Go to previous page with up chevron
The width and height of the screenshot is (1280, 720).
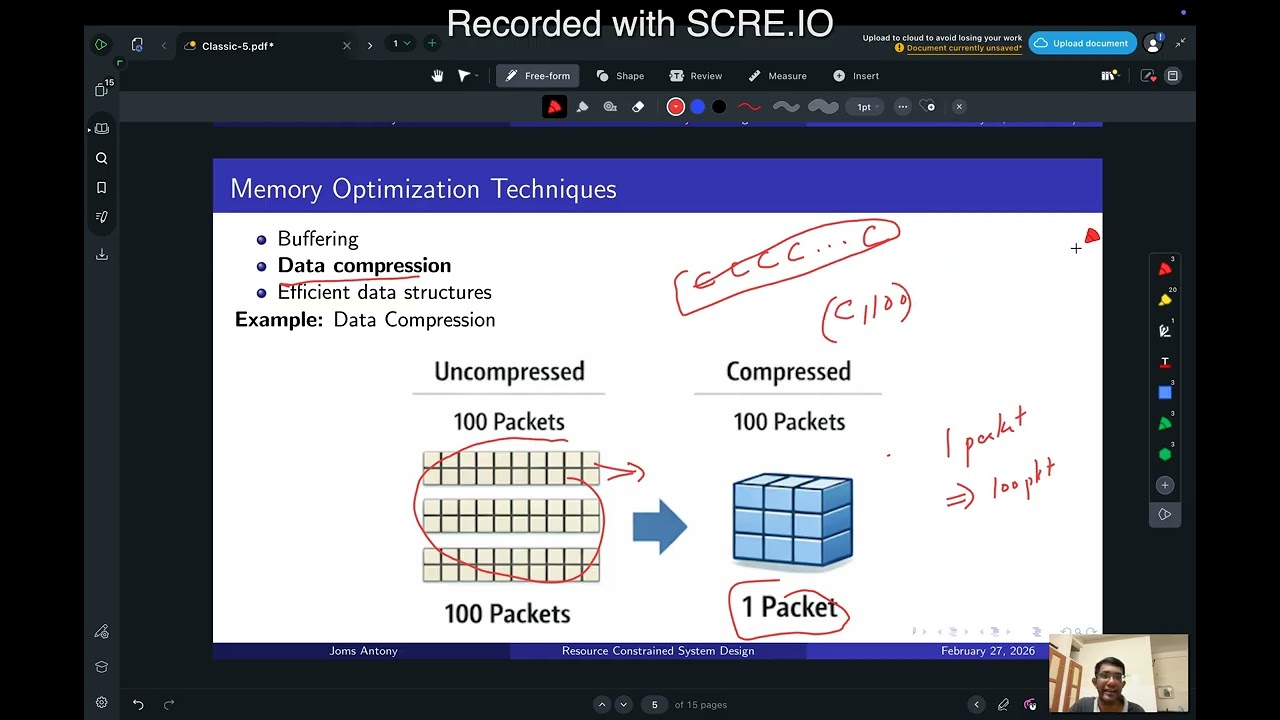(x=602, y=705)
